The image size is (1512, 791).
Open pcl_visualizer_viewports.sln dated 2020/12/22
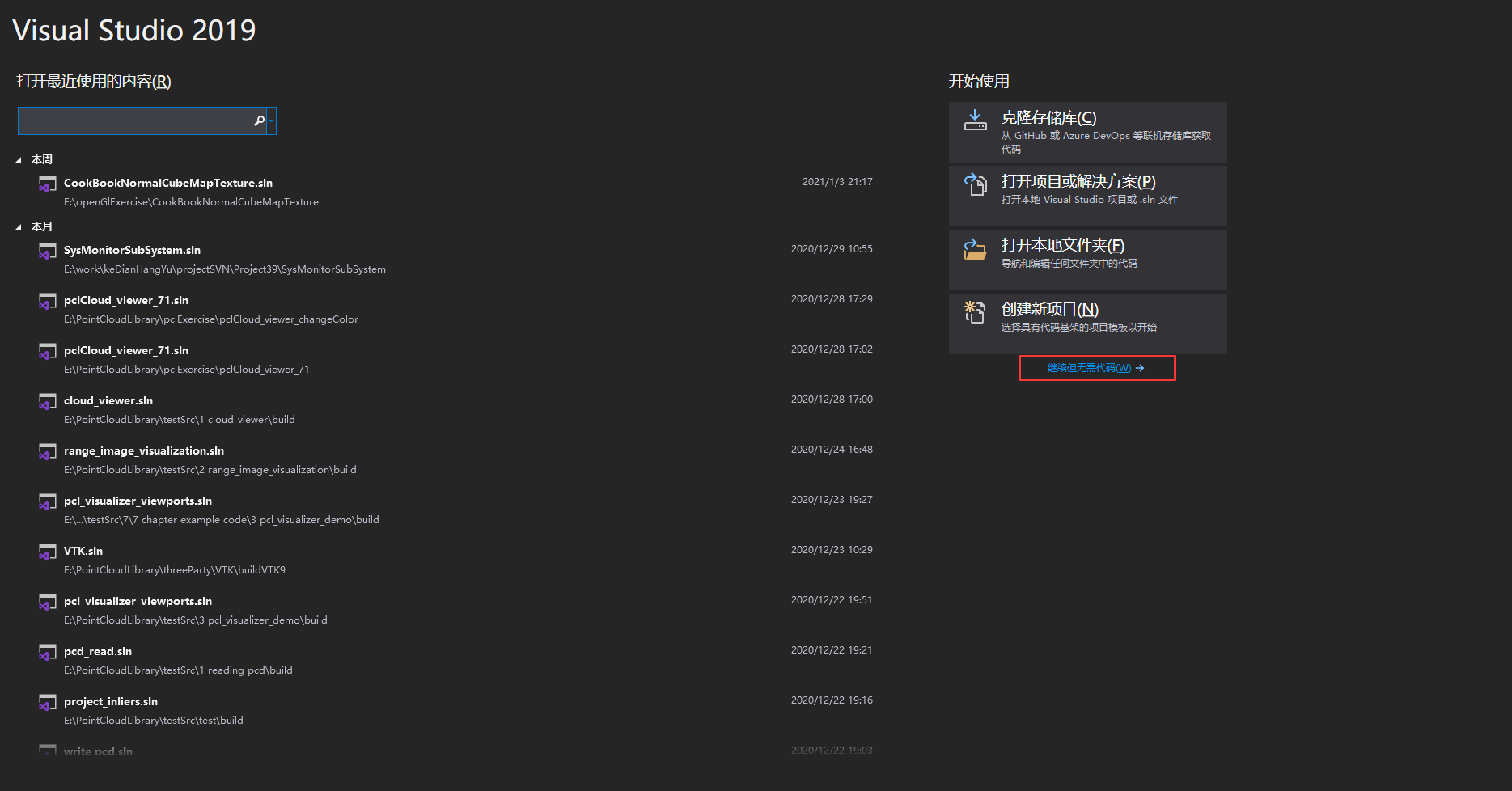click(x=138, y=601)
